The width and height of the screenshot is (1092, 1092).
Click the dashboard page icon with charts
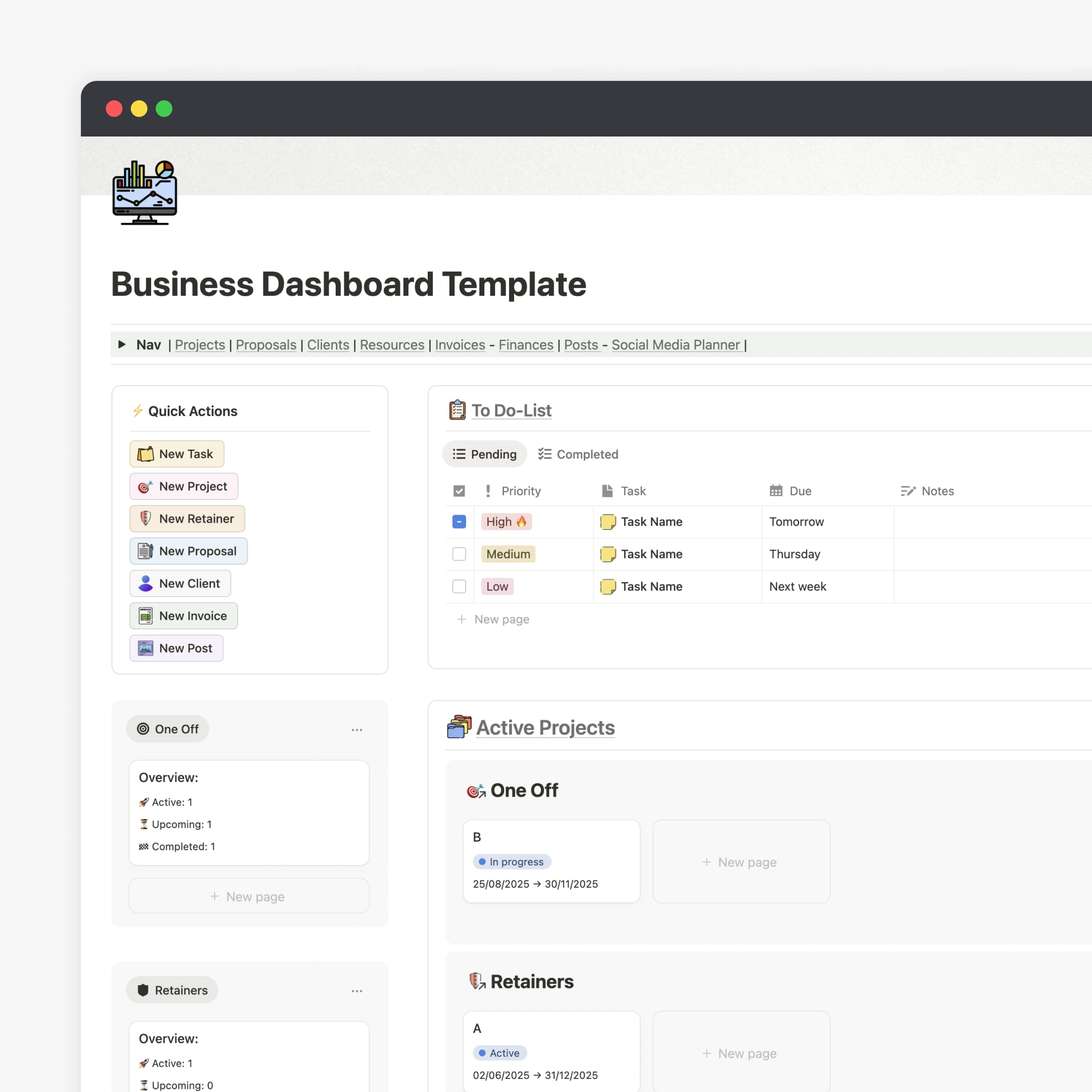coord(145,193)
